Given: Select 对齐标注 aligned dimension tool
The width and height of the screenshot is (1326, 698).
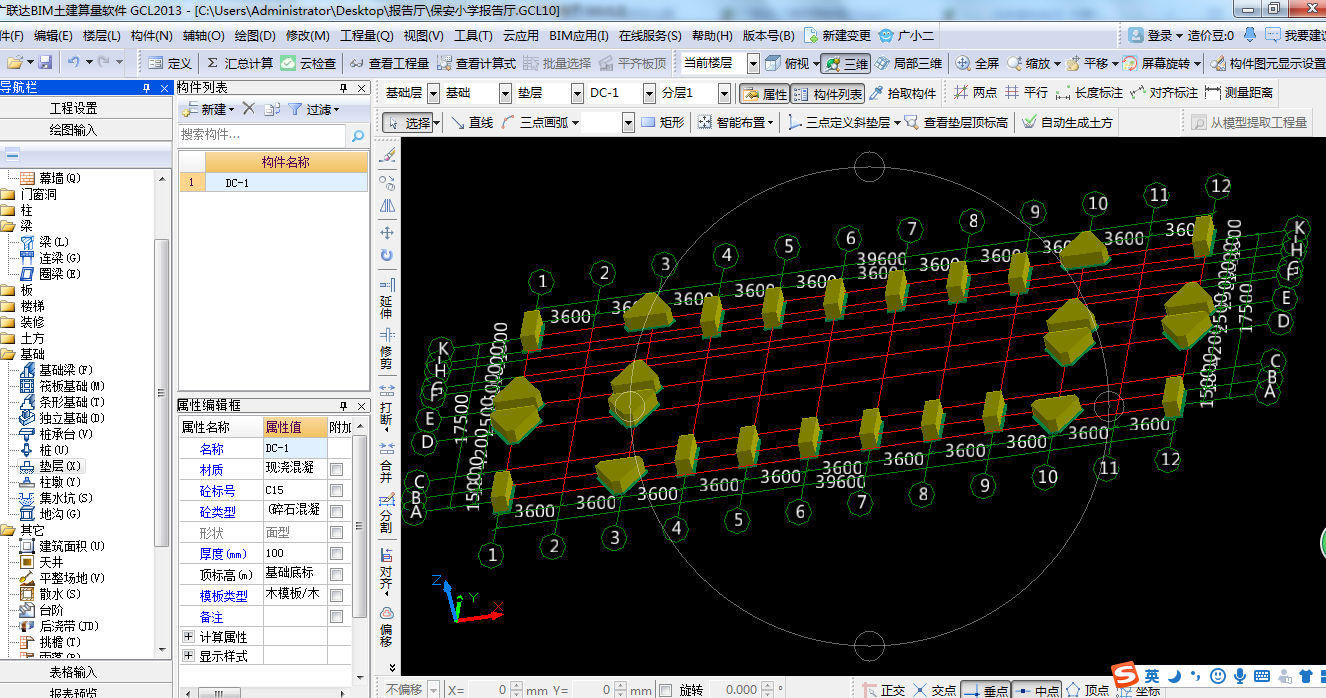Looking at the screenshot, I should tap(1164, 92).
